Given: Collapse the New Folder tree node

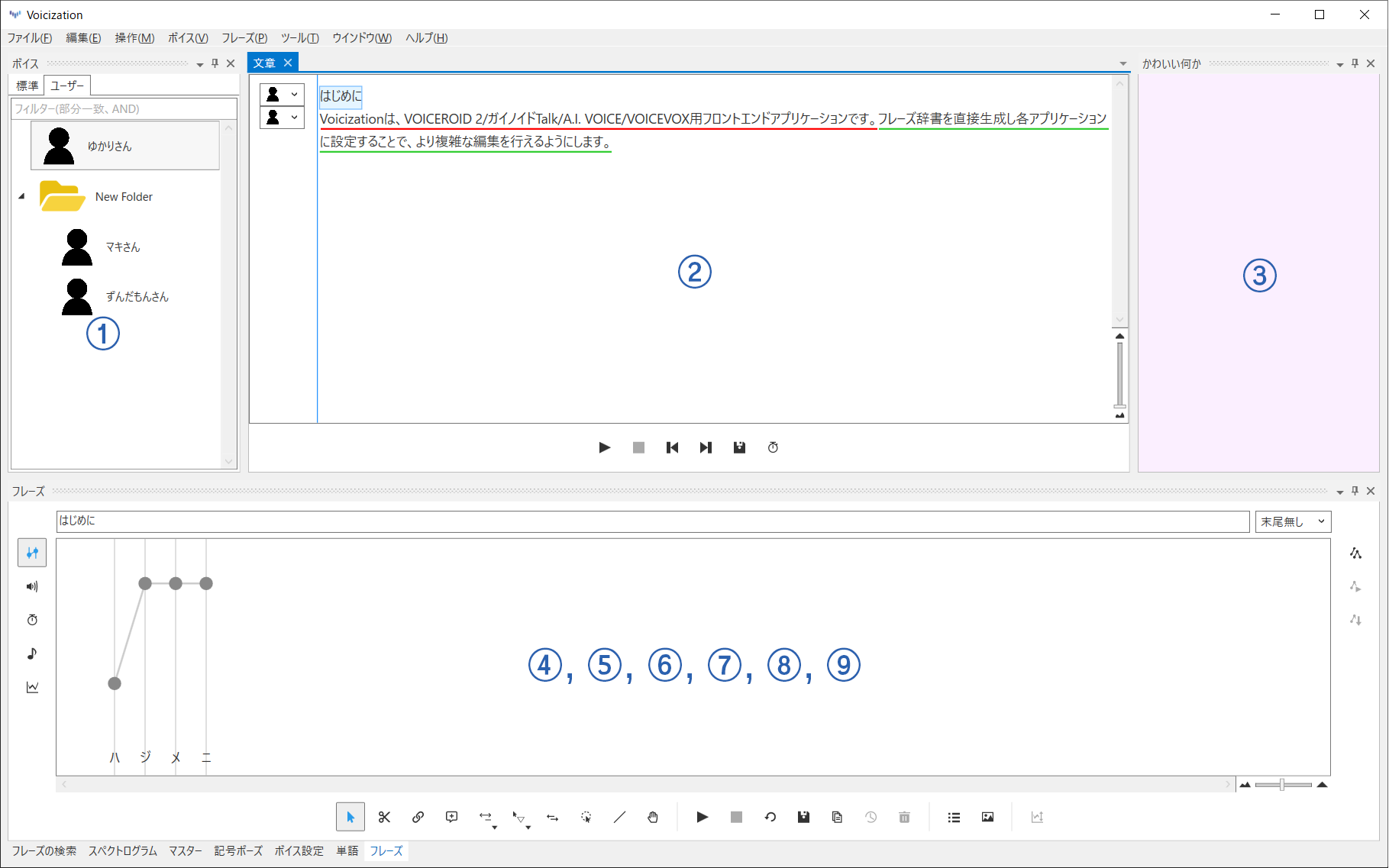Looking at the screenshot, I should click(21, 196).
